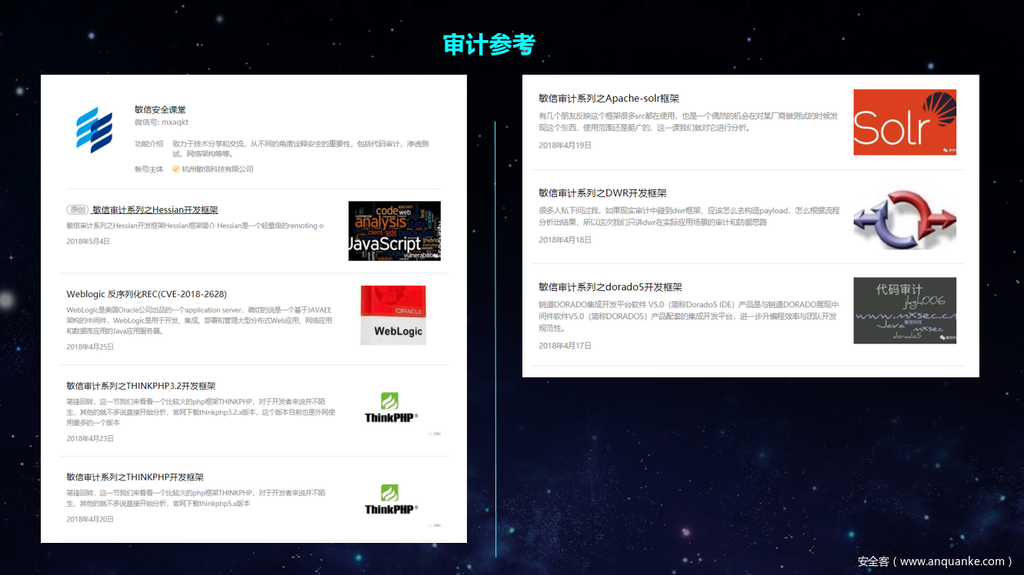
Task: Open article 敏信审计系列之dorado5开发框架
Action: tap(610, 287)
